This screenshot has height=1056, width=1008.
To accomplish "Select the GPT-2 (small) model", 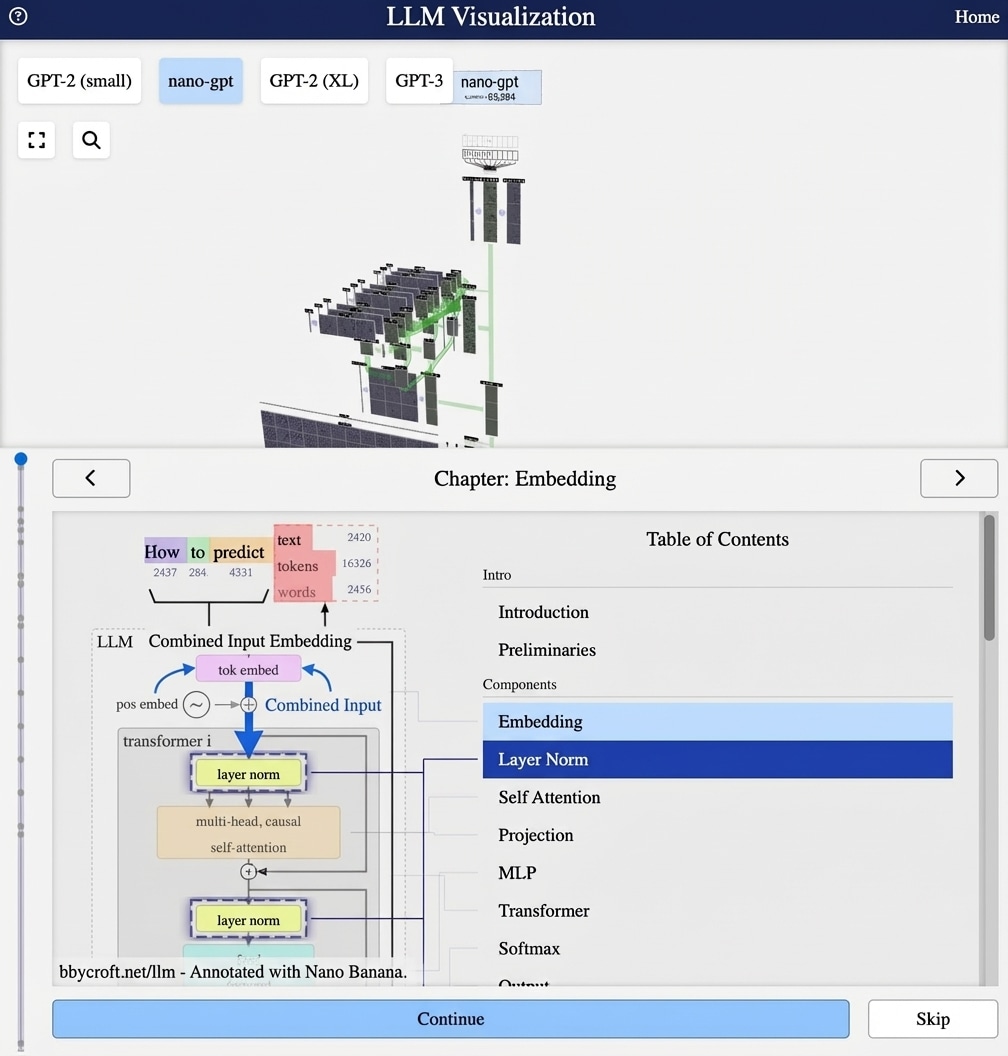I will [x=79, y=81].
